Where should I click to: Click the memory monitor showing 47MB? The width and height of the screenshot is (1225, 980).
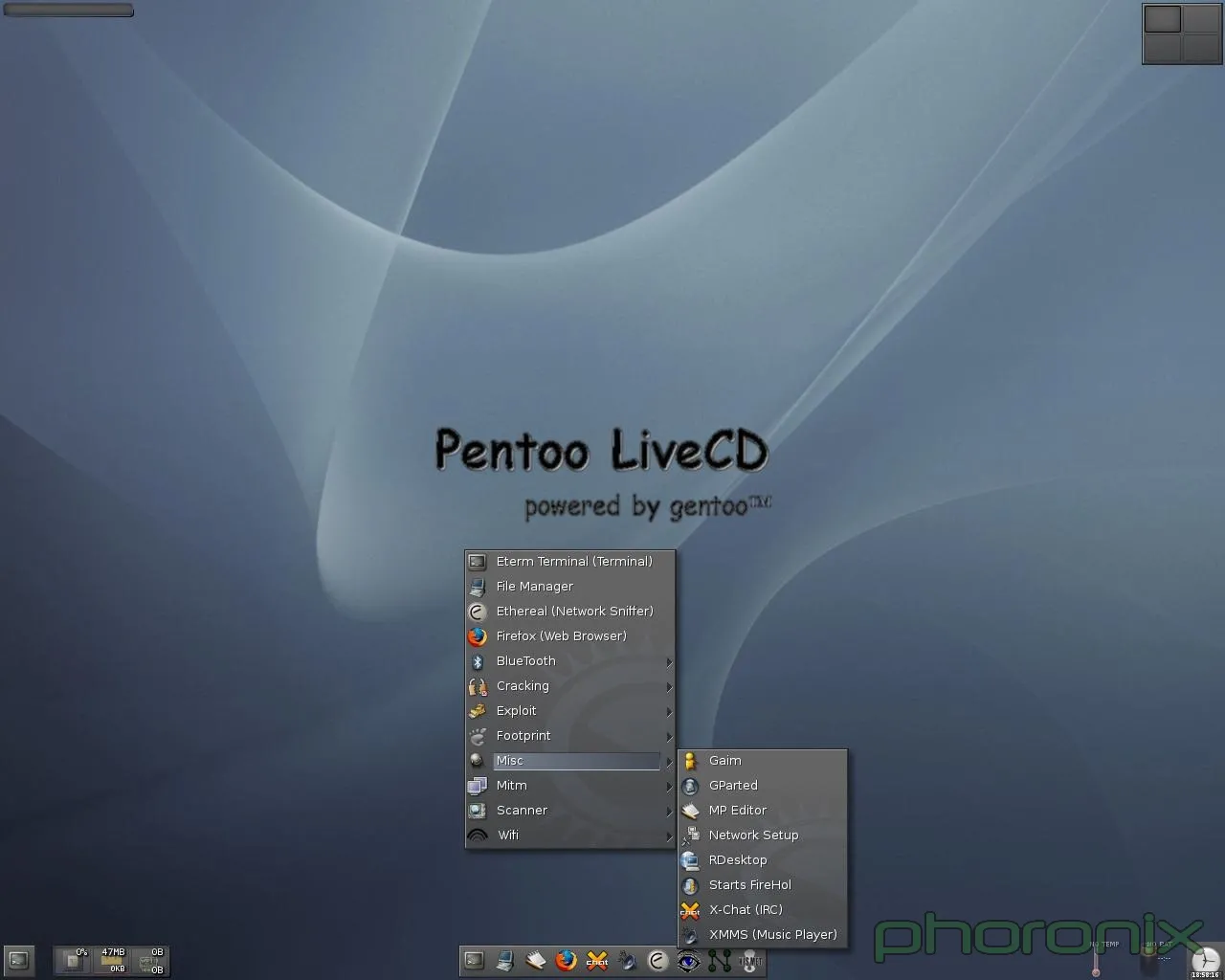pyautogui.click(x=112, y=960)
